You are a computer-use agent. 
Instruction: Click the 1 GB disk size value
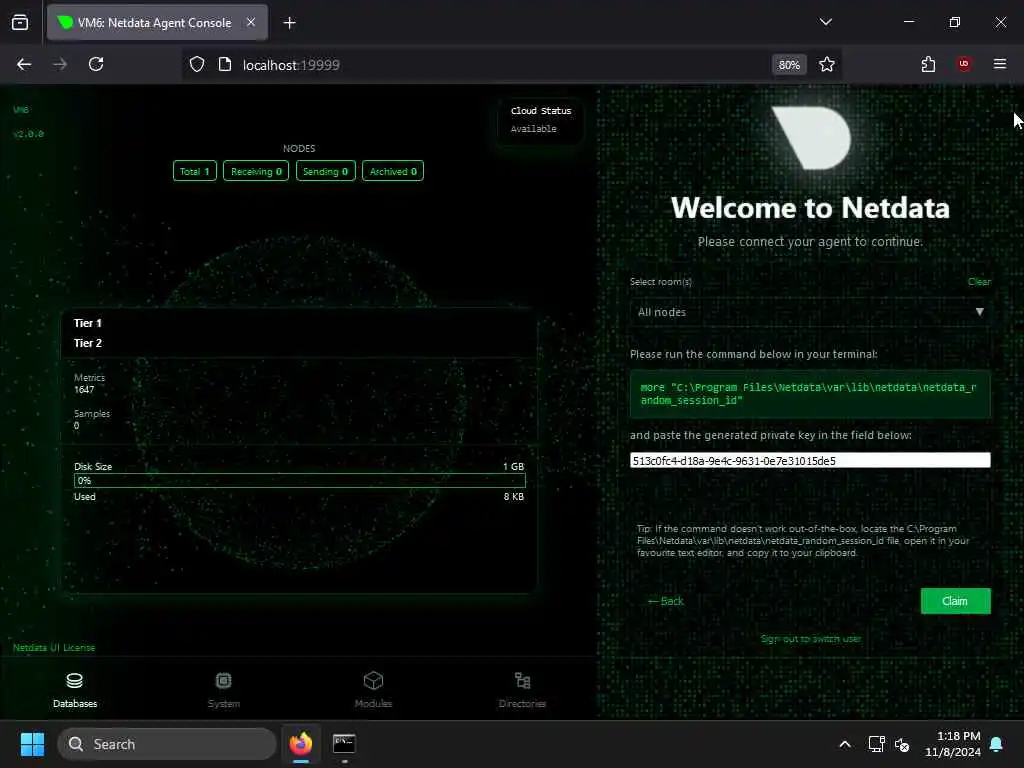(x=513, y=466)
